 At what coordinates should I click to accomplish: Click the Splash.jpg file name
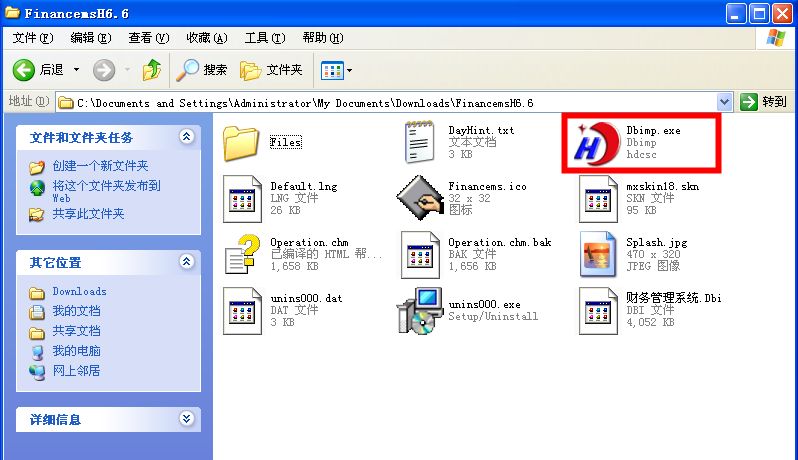click(x=657, y=242)
